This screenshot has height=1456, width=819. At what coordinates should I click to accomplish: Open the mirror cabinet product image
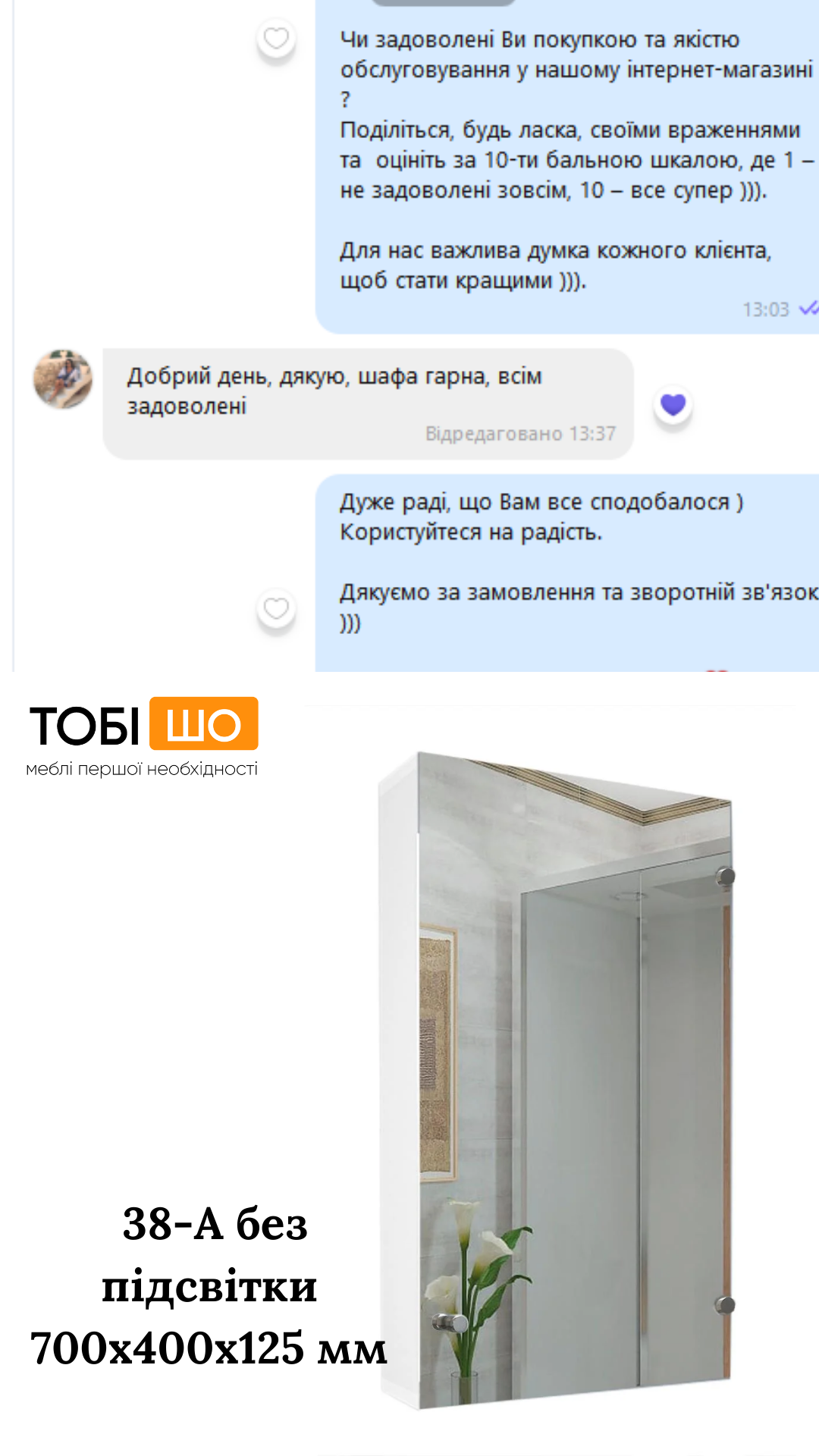(556, 1080)
